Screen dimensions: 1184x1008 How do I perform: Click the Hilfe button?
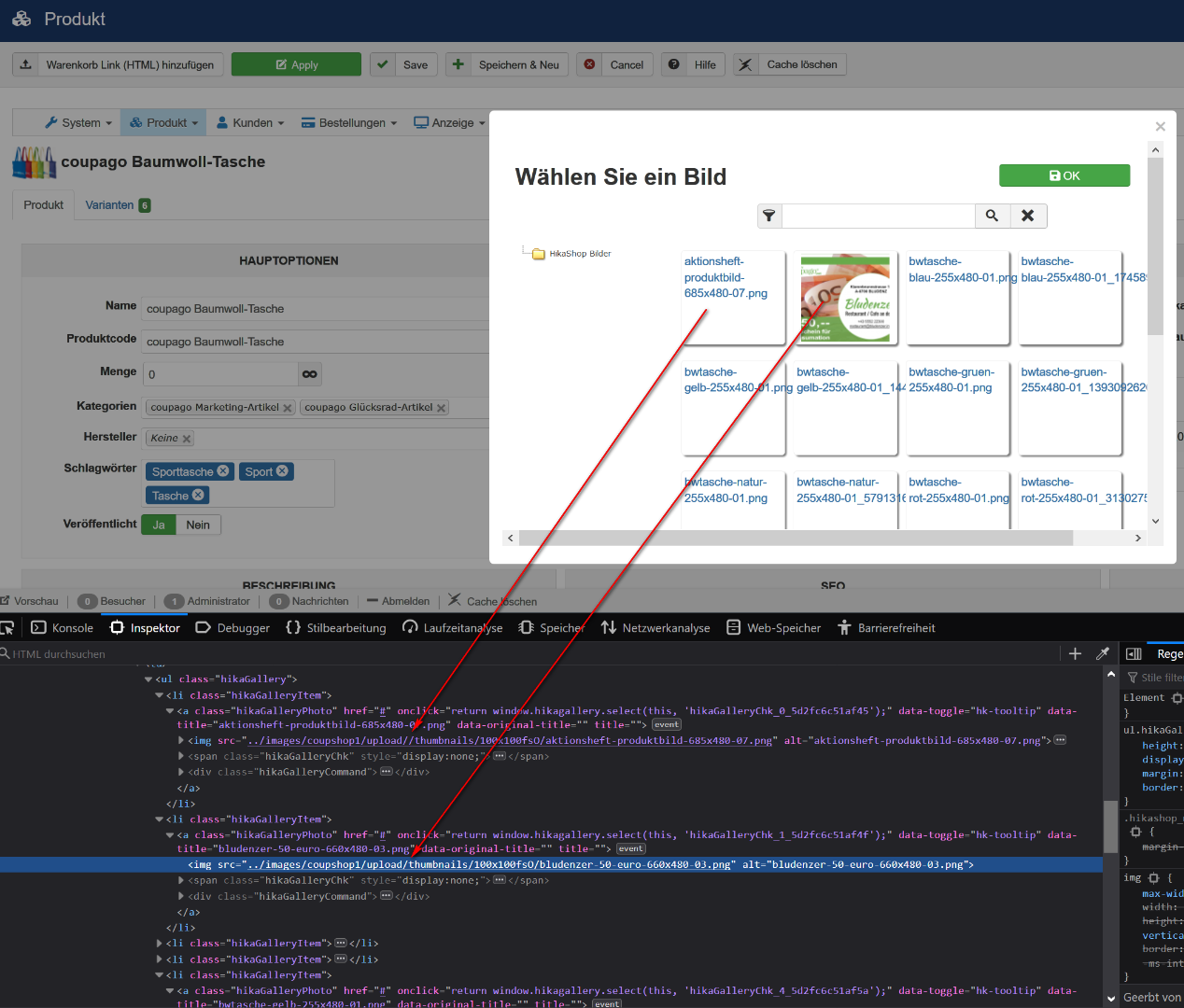coord(693,64)
